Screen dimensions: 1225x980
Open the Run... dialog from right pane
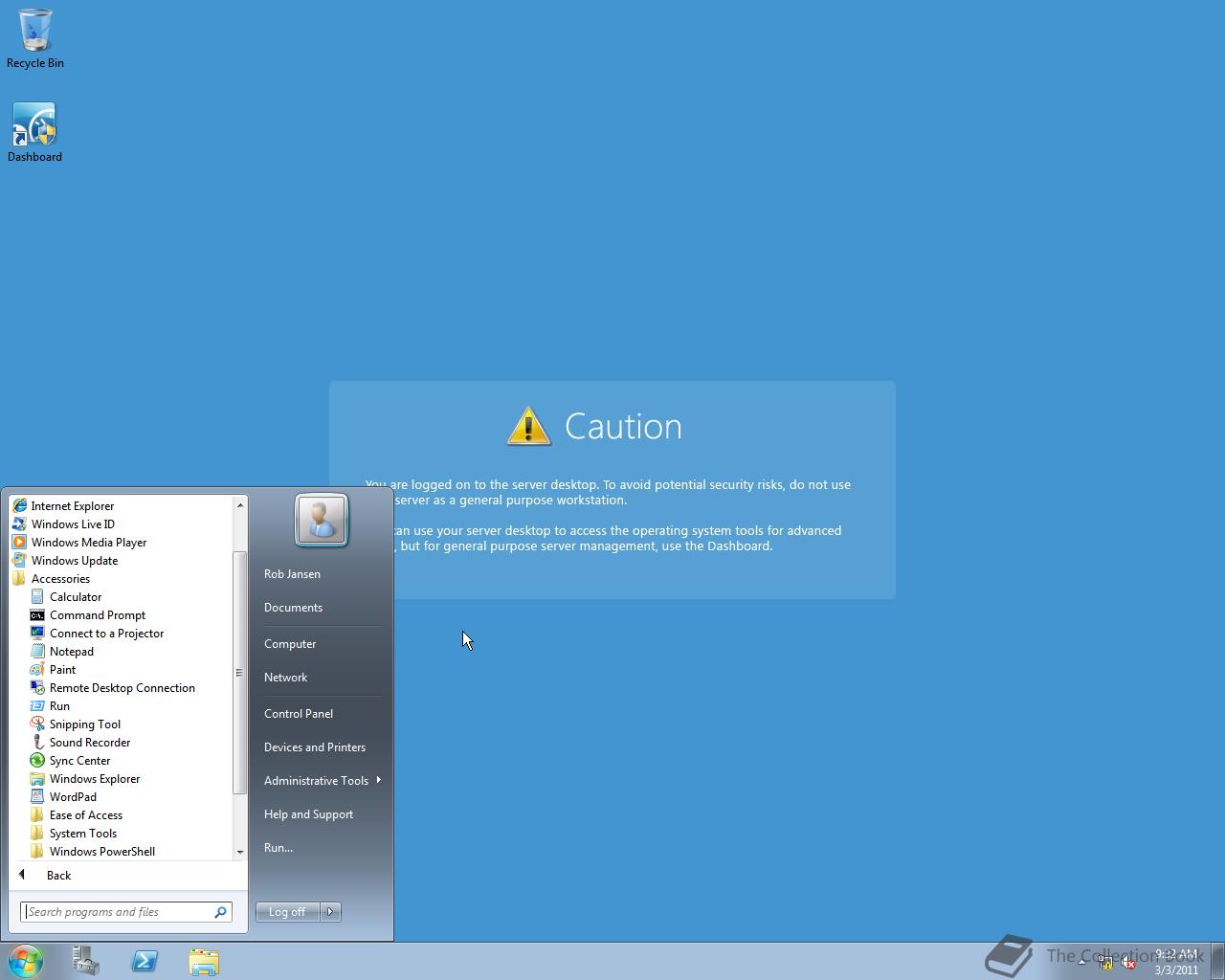pyautogui.click(x=278, y=847)
